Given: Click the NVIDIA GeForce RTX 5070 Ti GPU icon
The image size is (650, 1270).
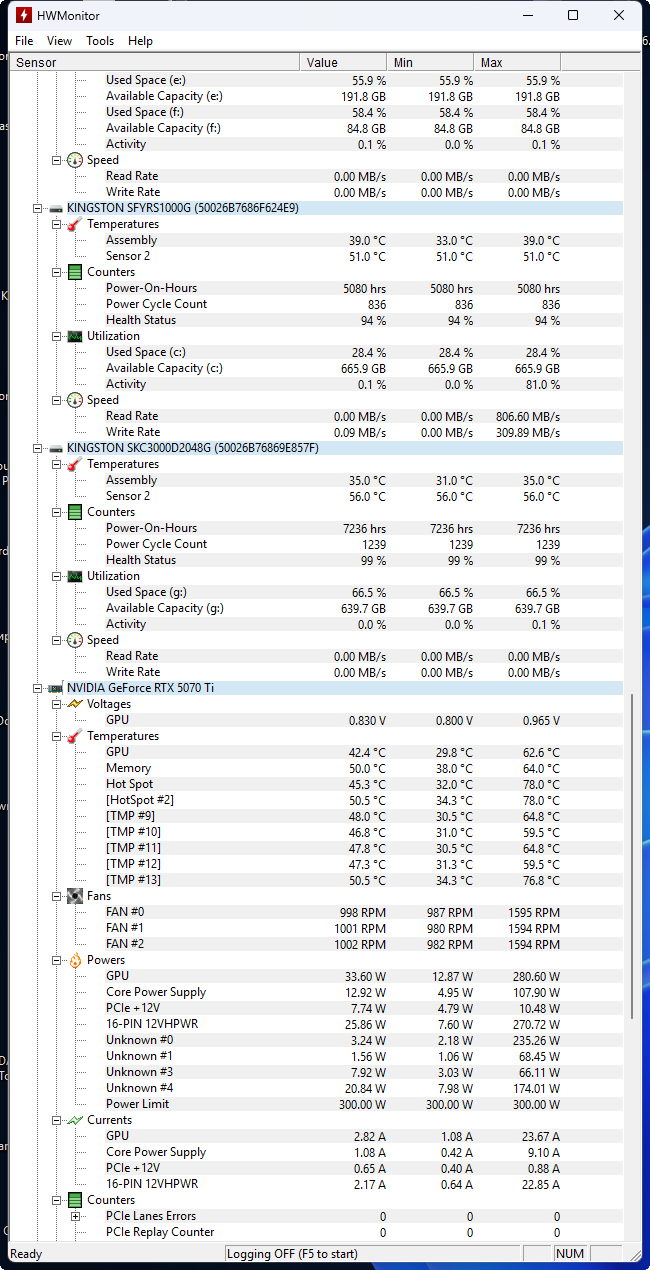Looking at the screenshot, I should tap(56, 688).
